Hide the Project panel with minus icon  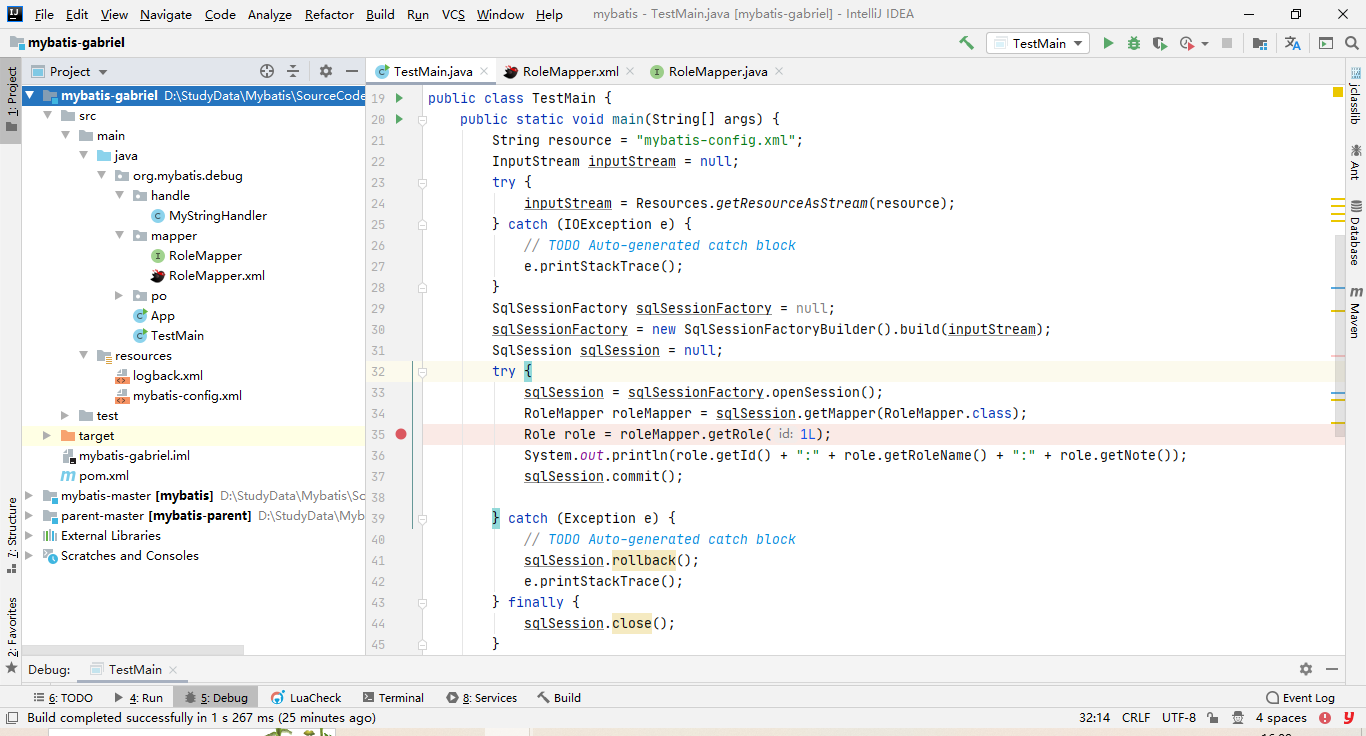point(351,71)
